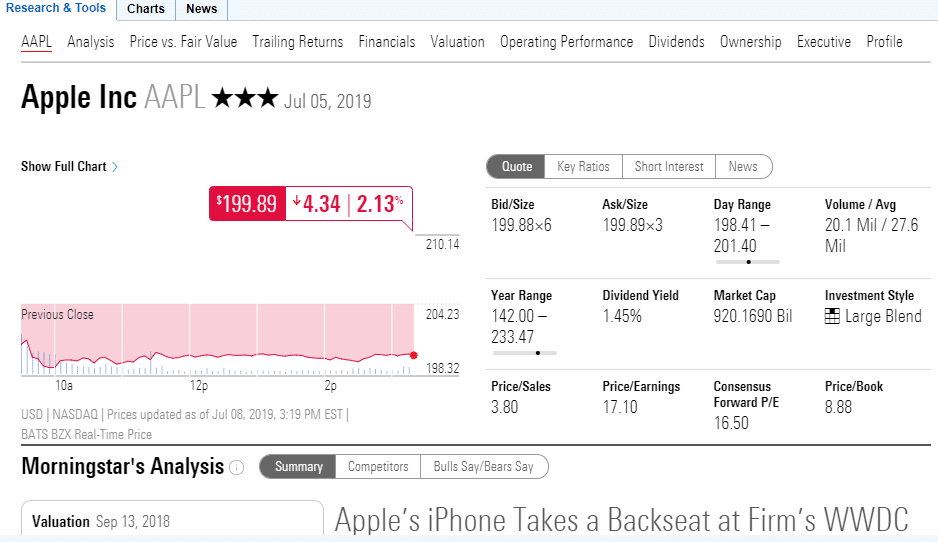This screenshot has width=938, height=542.
Task: Select the Quote pill tab
Action: [x=516, y=166]
